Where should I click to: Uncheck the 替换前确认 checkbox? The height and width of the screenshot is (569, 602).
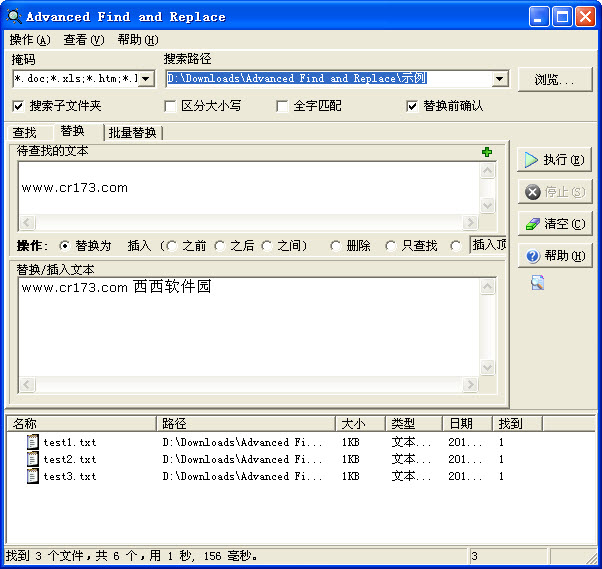click(412, 106)
